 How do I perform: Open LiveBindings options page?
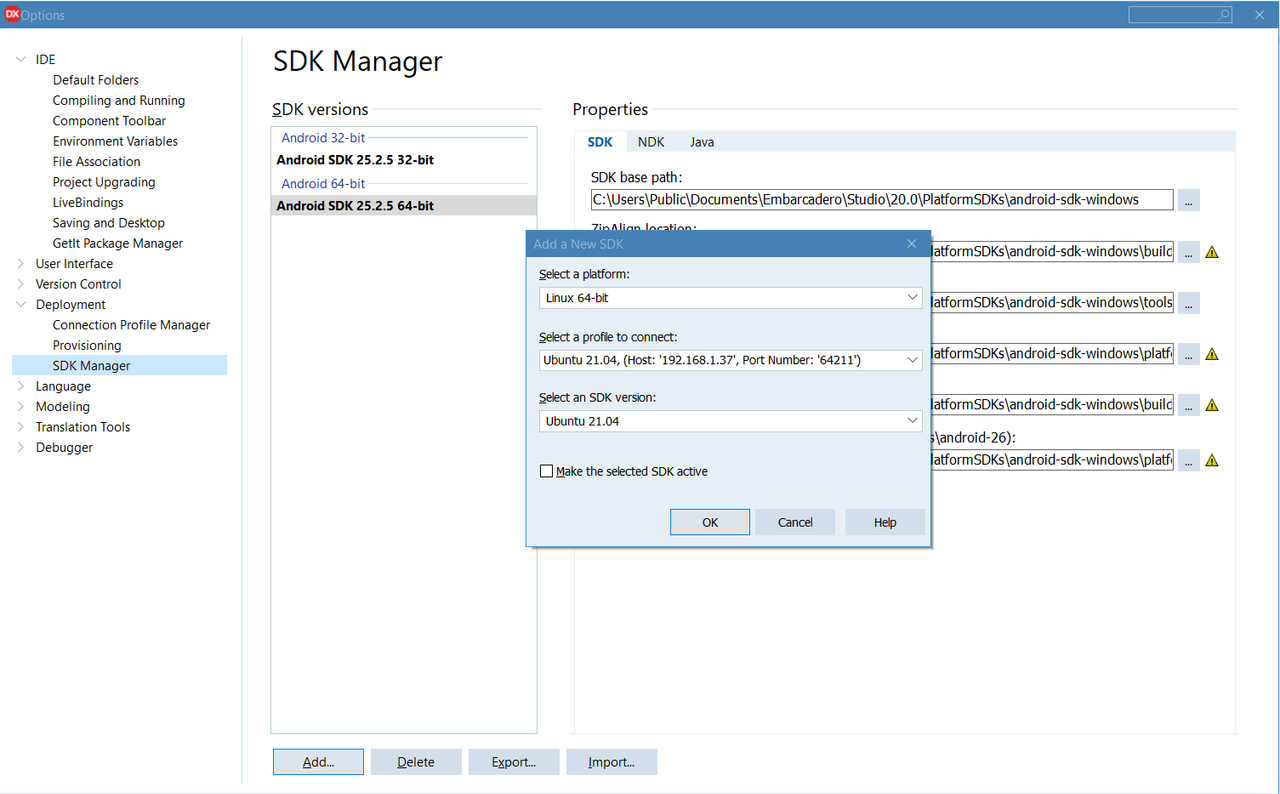[88, 203]
